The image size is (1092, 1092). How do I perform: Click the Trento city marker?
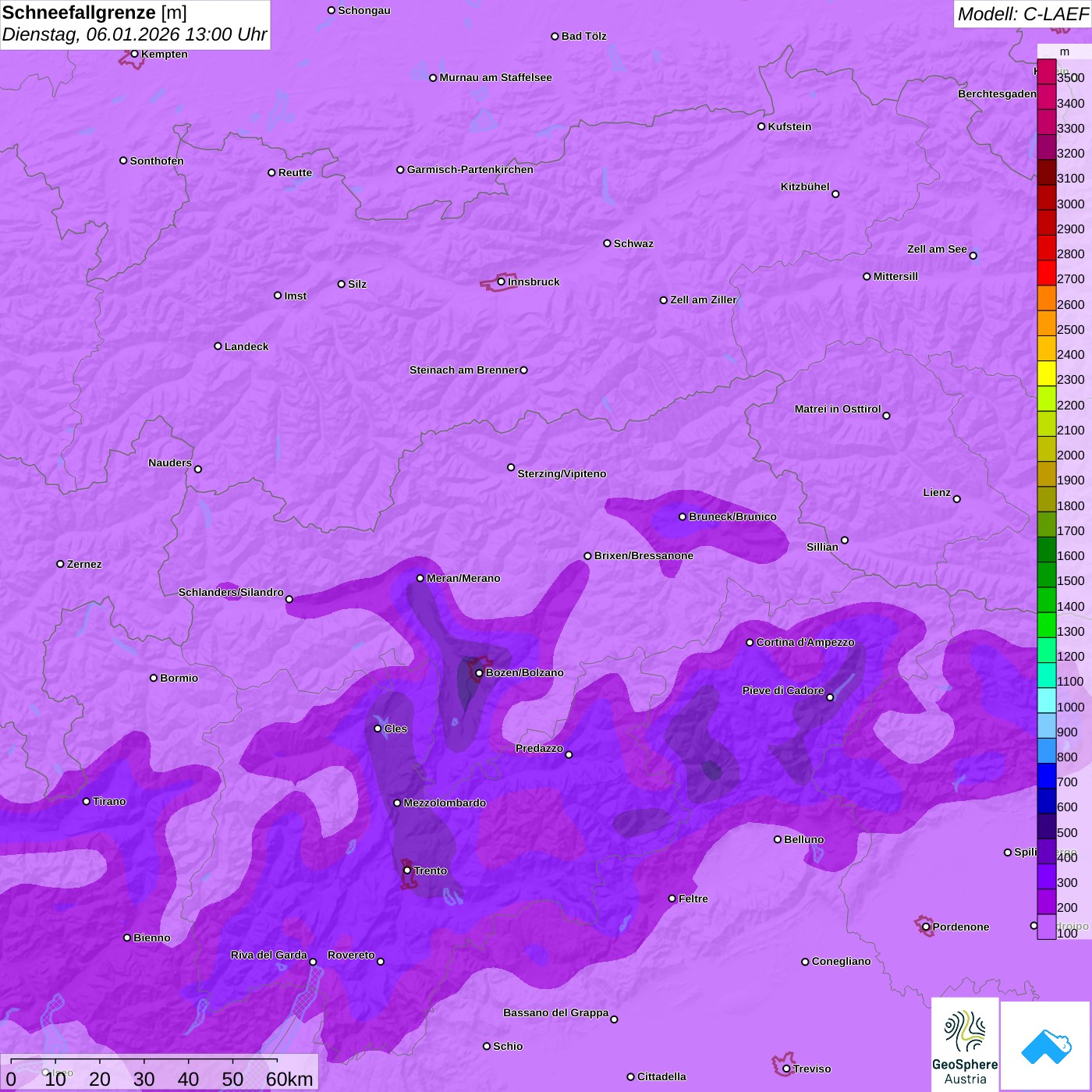coord(407,870)
